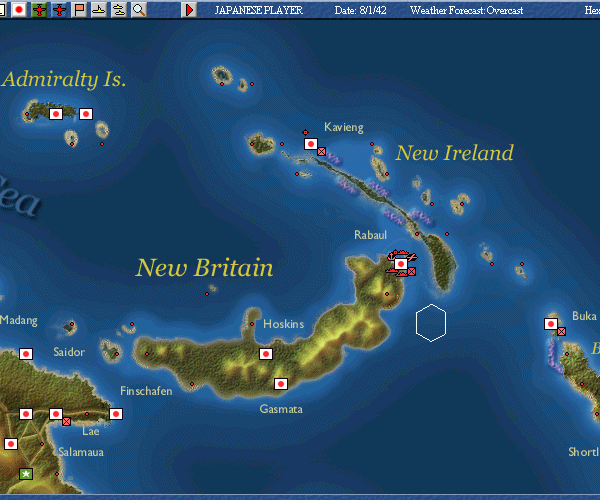
Task: Click the two yellow ships toolbar icon
Action: [x=119, y=10]
